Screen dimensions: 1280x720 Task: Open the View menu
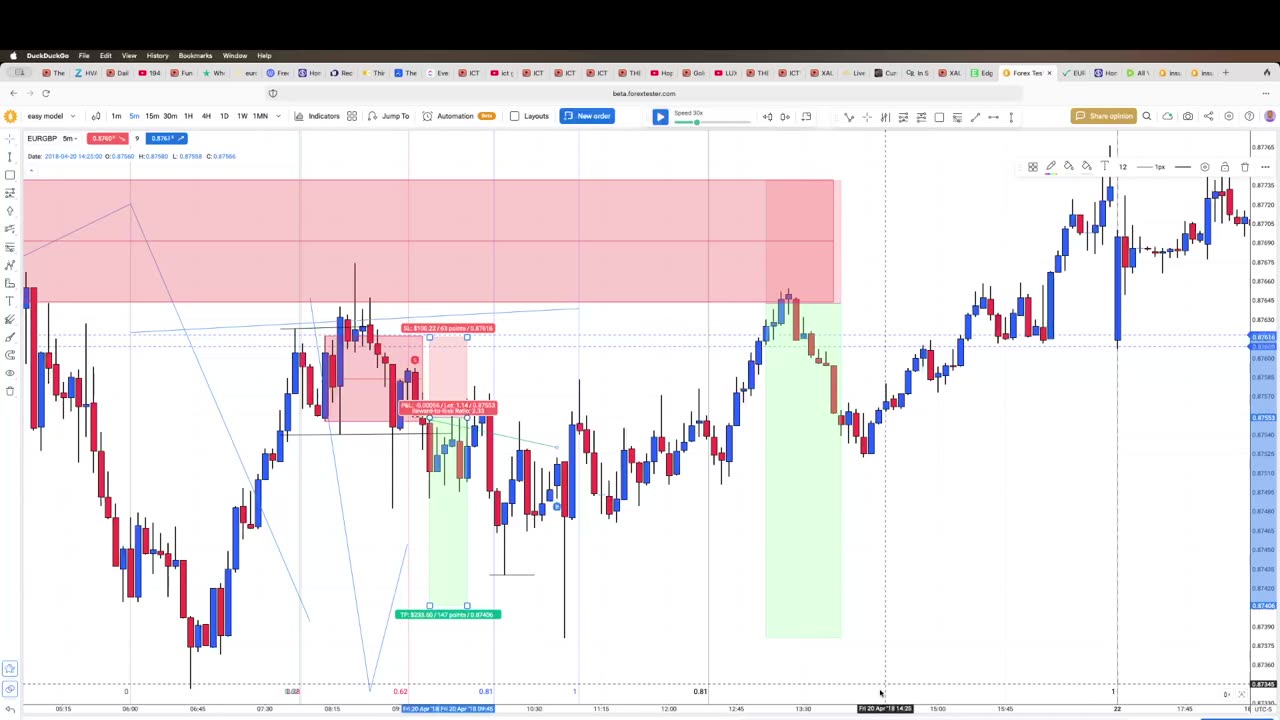[130, 55]
